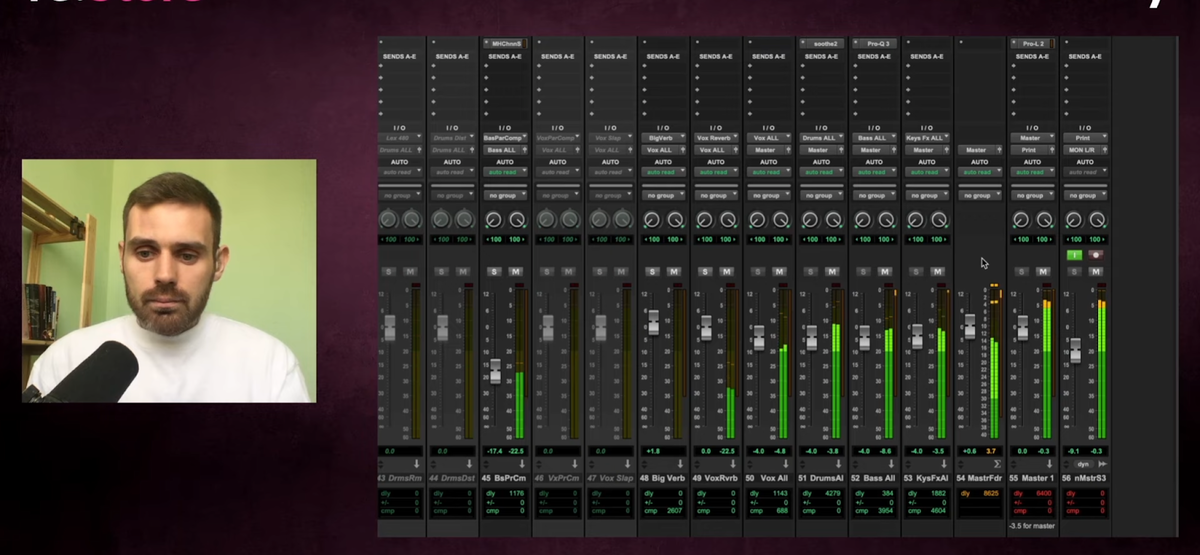Open BigVerb input selector dropdown

[662, 138]
